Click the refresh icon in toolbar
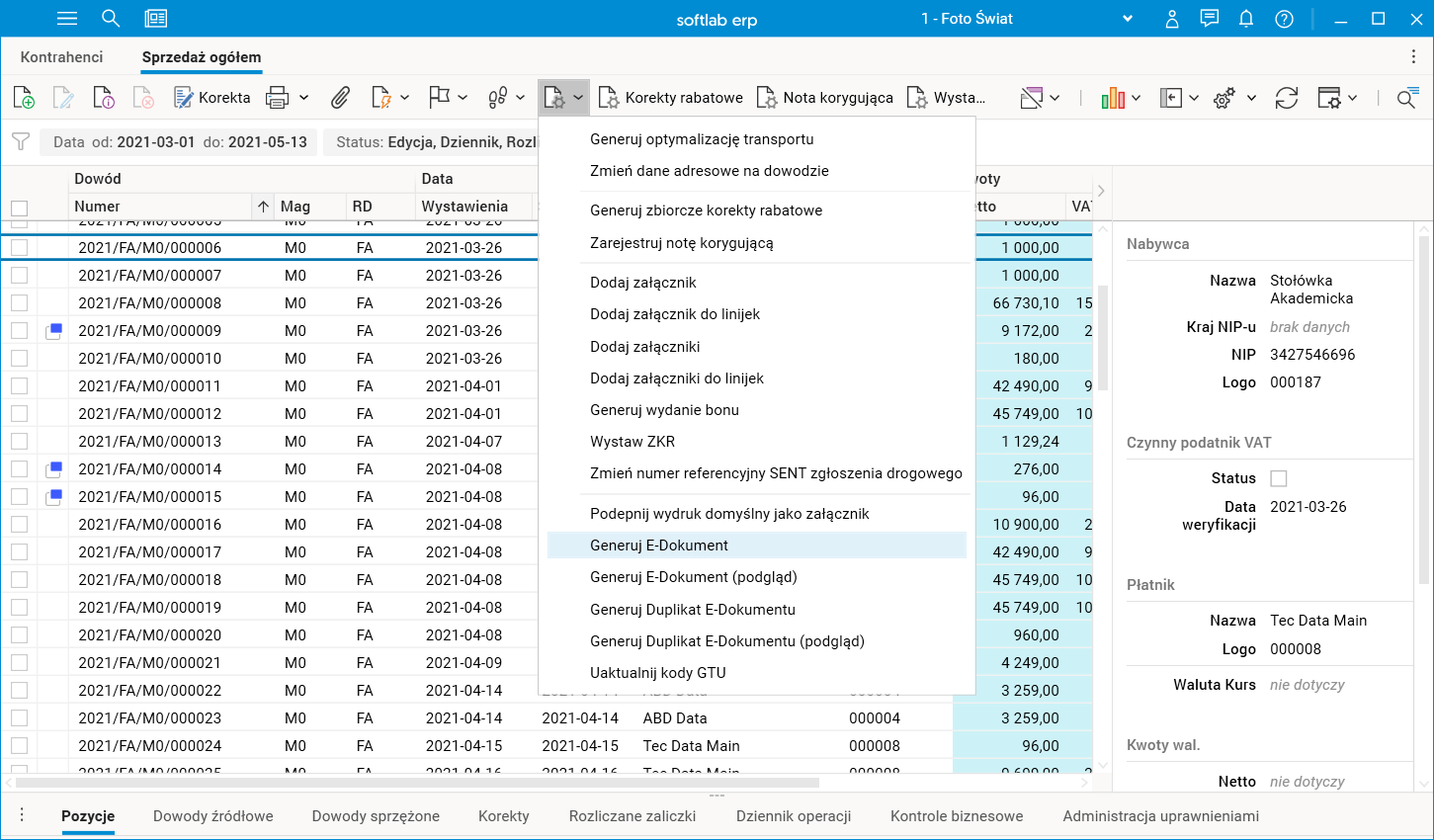 pos(1286,98)
